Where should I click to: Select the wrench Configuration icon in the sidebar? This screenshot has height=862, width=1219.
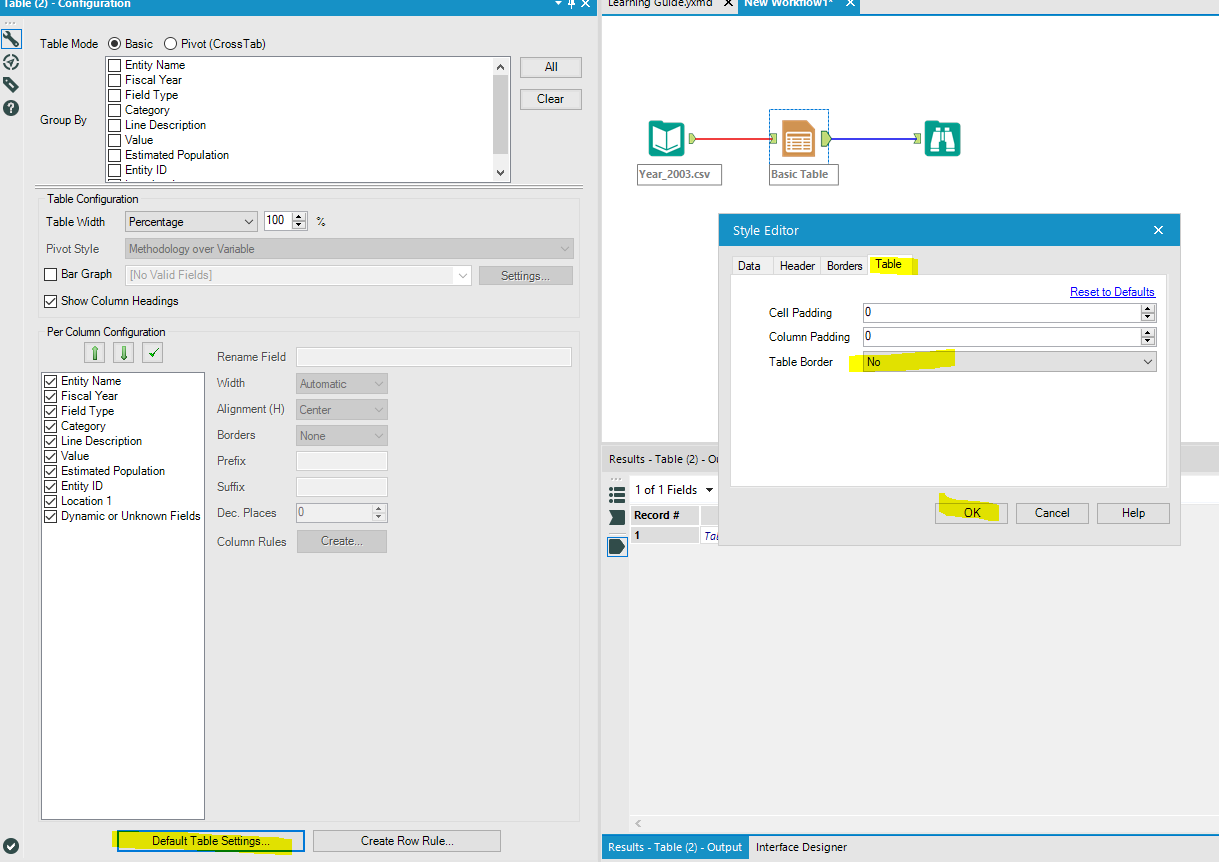click(12, 38)
